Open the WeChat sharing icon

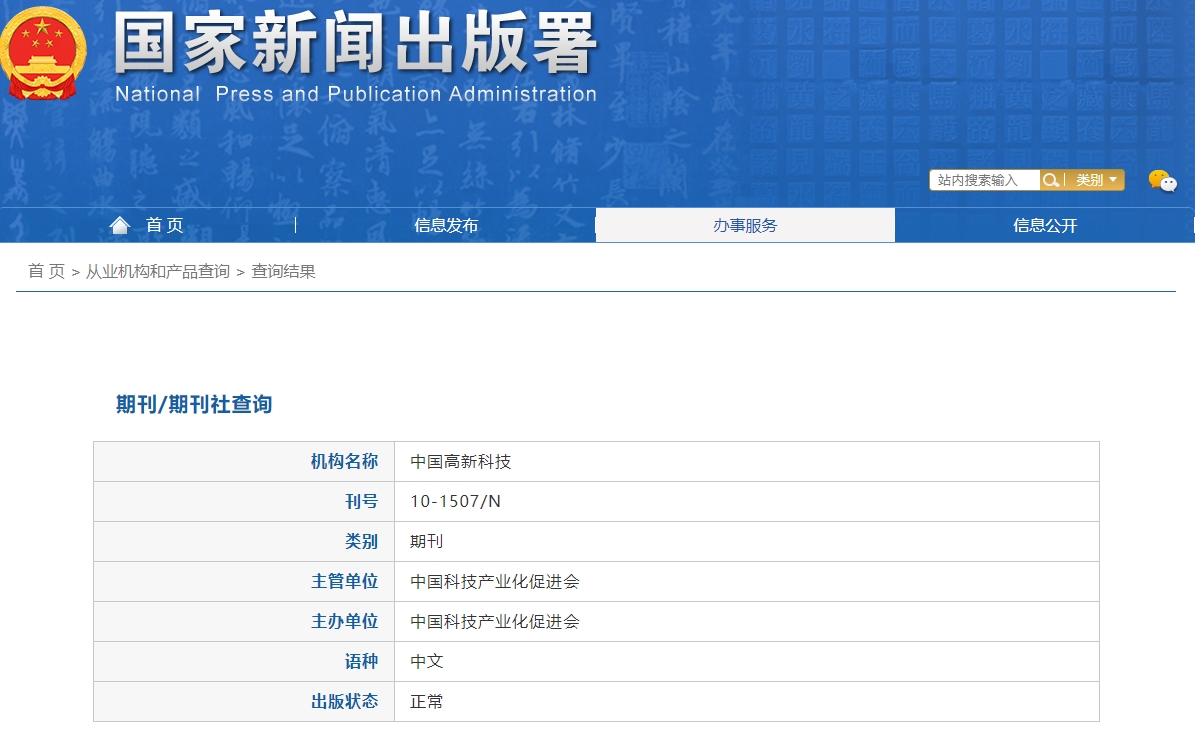pyautogui.click(x=1163, y=181)
